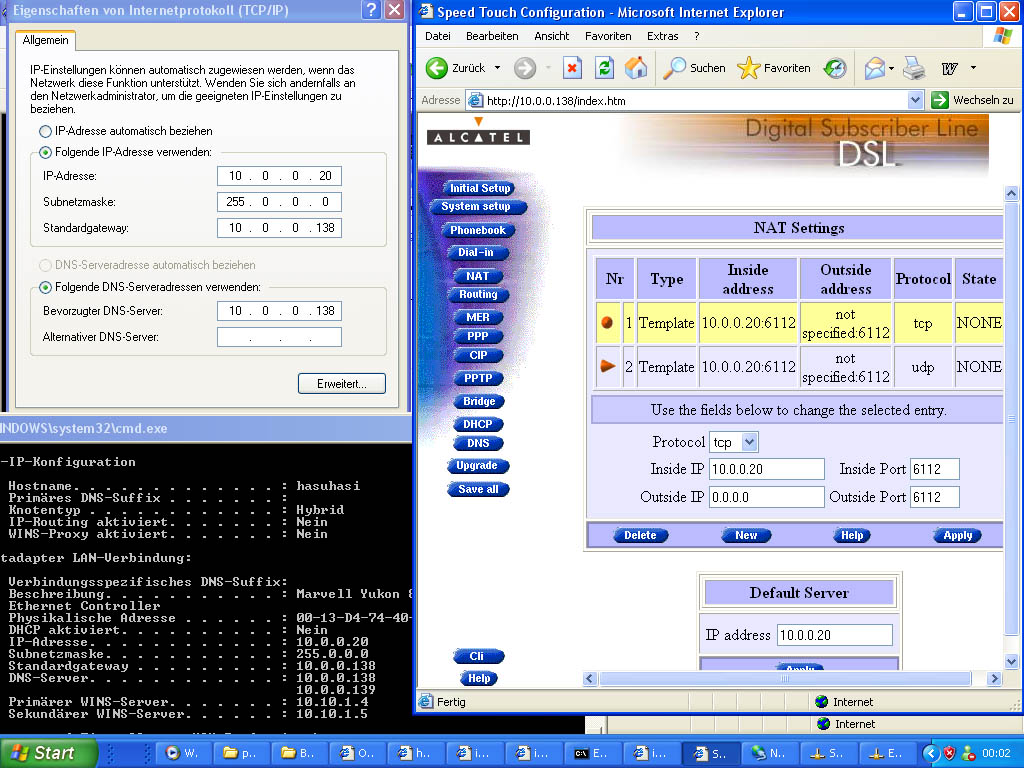Click the page's vertical scrollbar up arrow
Screen dimensions: 1024x768
pyautogui.click(x=1011, y=194)
